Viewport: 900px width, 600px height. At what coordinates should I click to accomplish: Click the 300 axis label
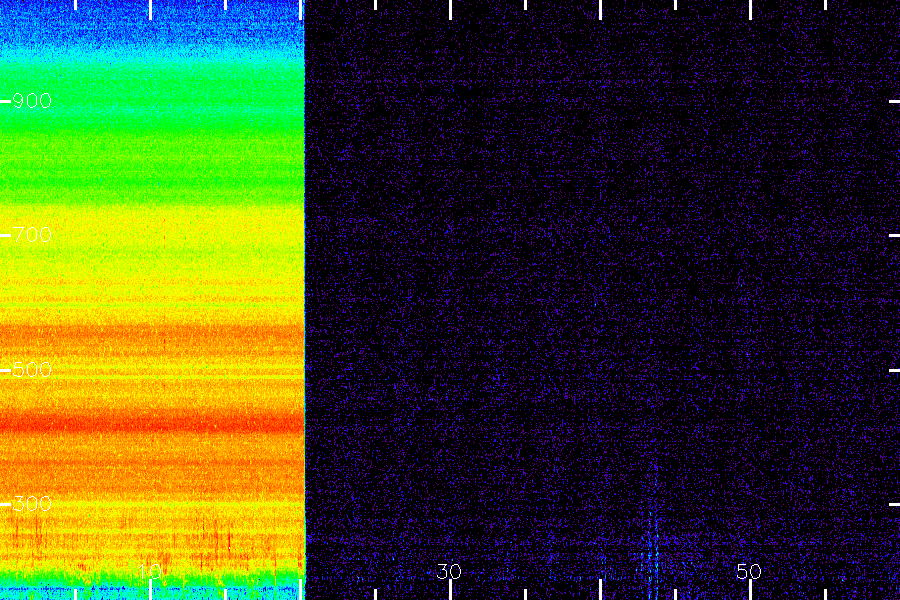point(32,504)
